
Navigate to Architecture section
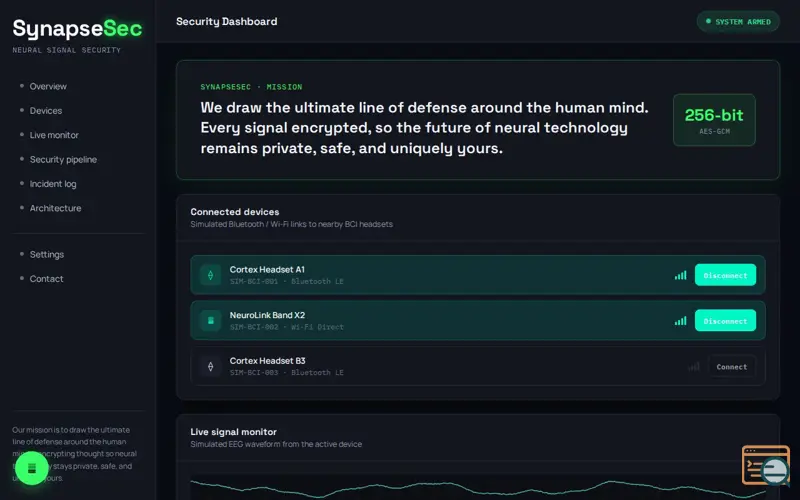(56, 208)
